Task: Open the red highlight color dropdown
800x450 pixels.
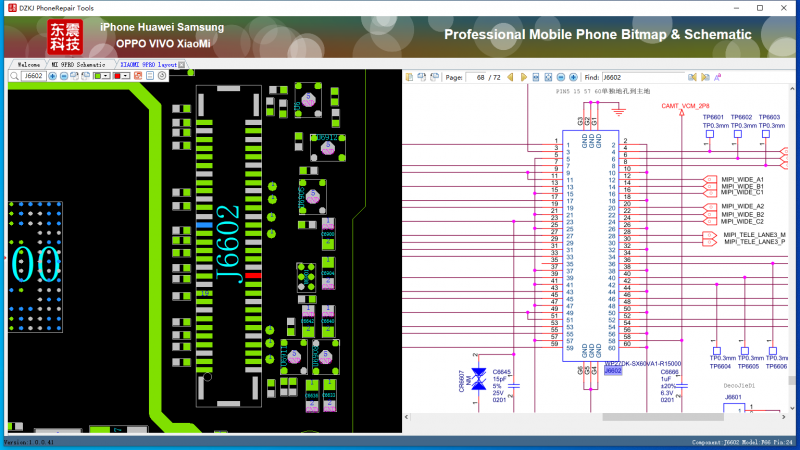Action: (x=126, y=76)
